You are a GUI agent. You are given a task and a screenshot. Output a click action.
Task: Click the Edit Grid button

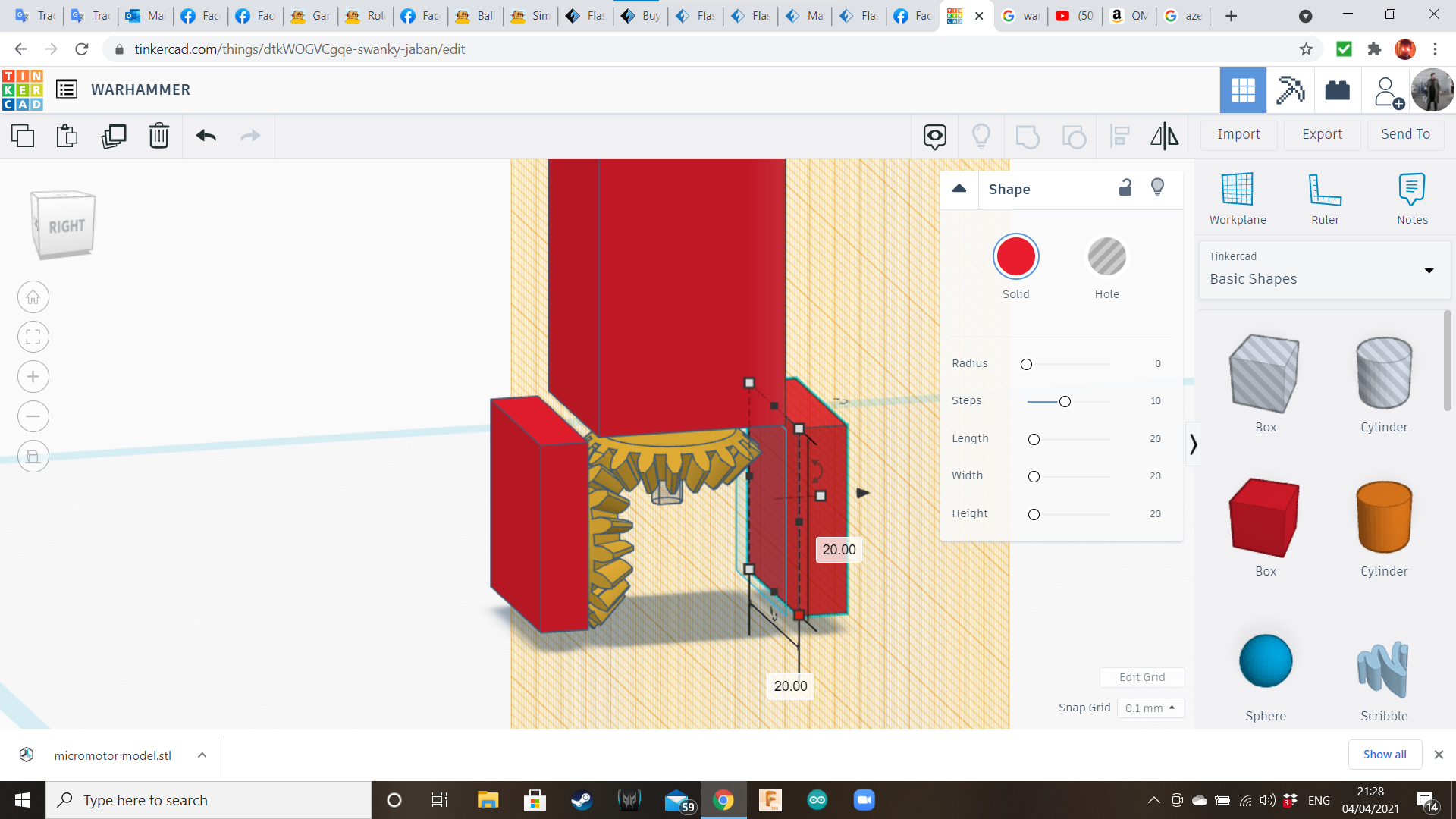click(1141, 677)
